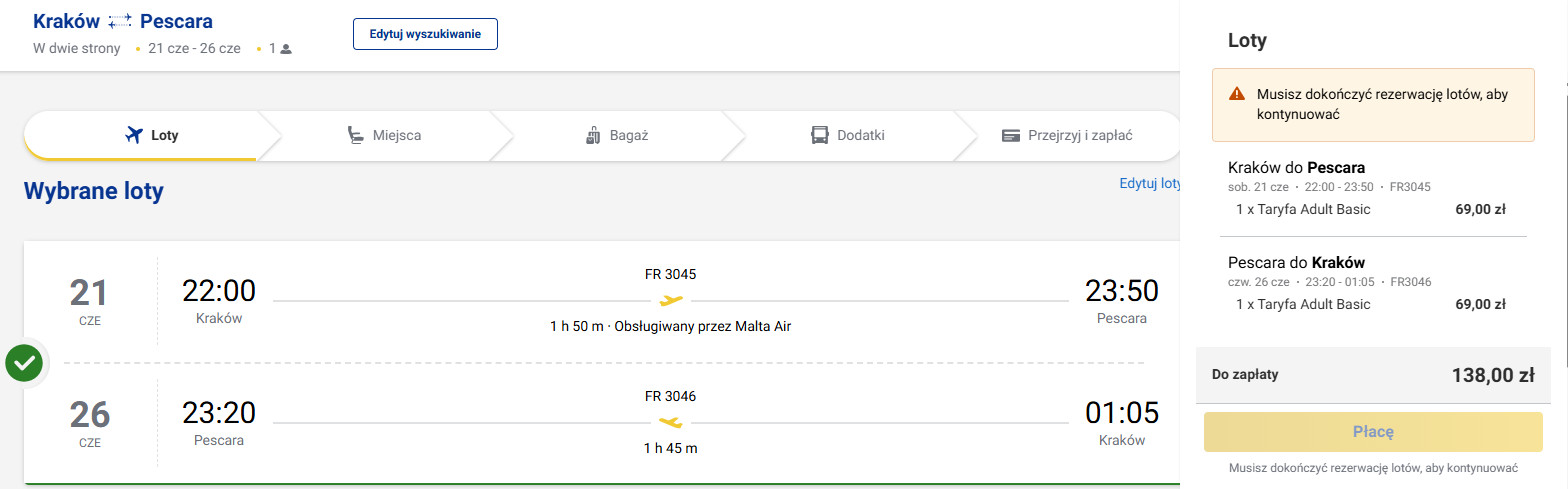
Task: Click the round-trip arrows between Kraków and Pescara
Action: (x=120, y=22)
